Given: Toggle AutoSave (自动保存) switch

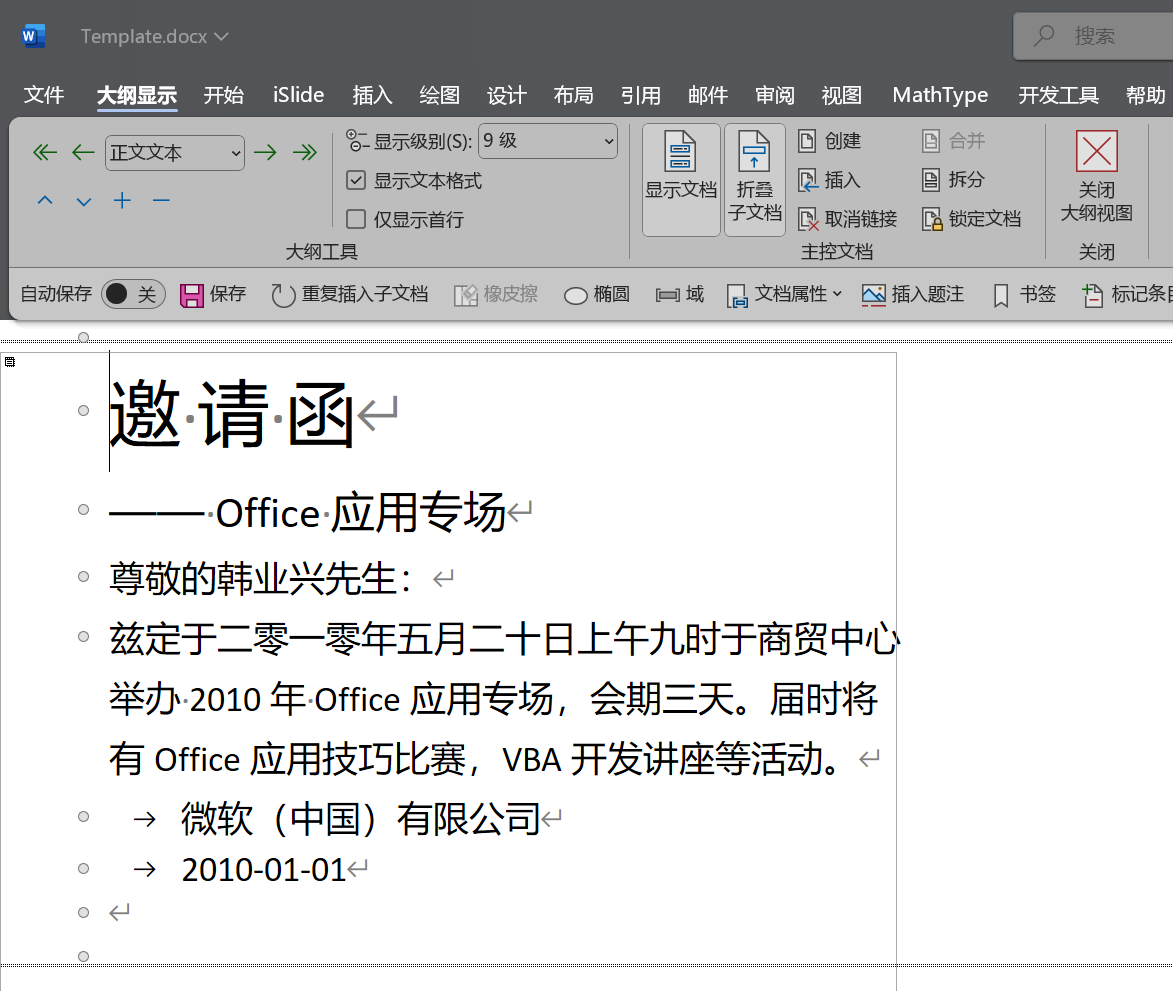Looking at the screenshot, I should 133,294.
